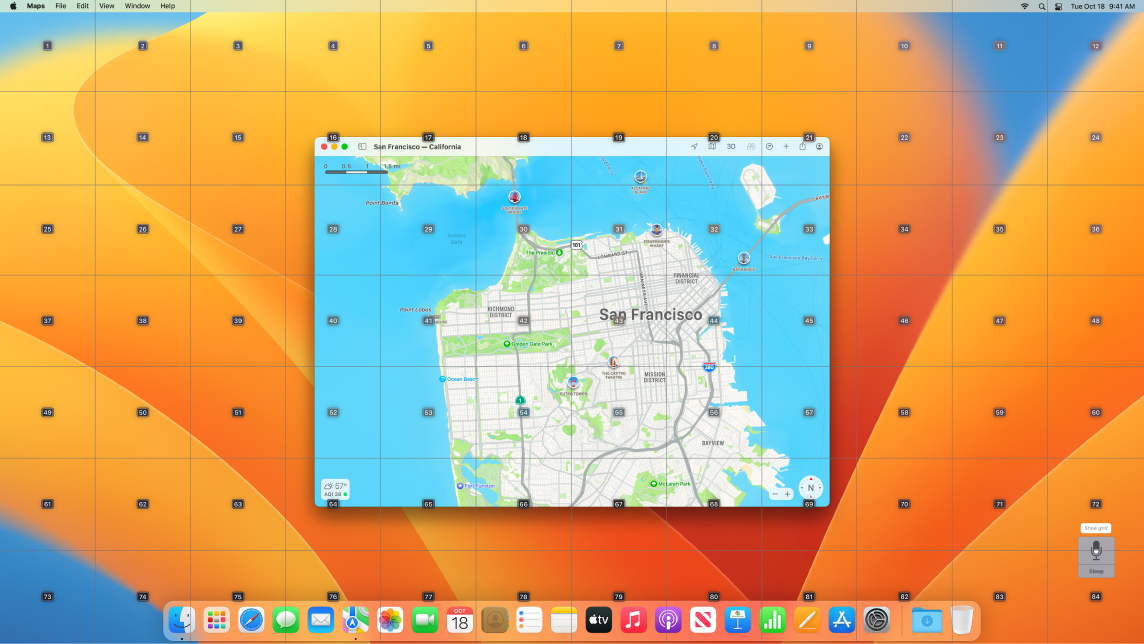
Task: Toggle 3D view in the Maps toolbar
Action: 731,146
